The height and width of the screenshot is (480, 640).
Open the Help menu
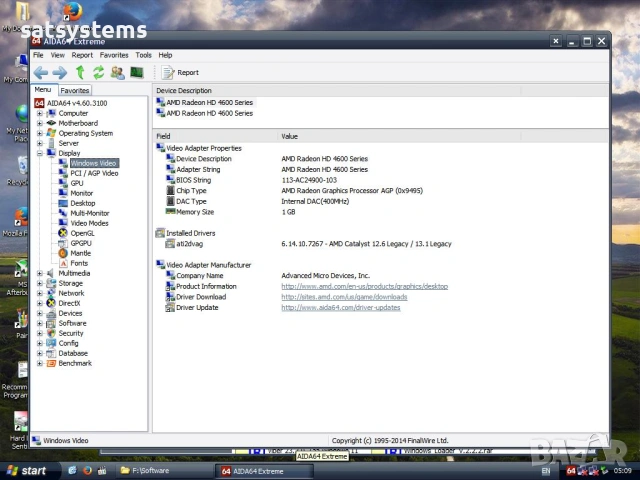point(165,55)
